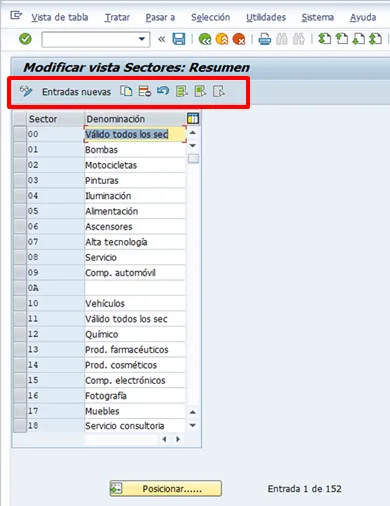Select row marker for sector 04 Iluminación
The width and height of the screenshot is (390, 506).
pos(20,195)
